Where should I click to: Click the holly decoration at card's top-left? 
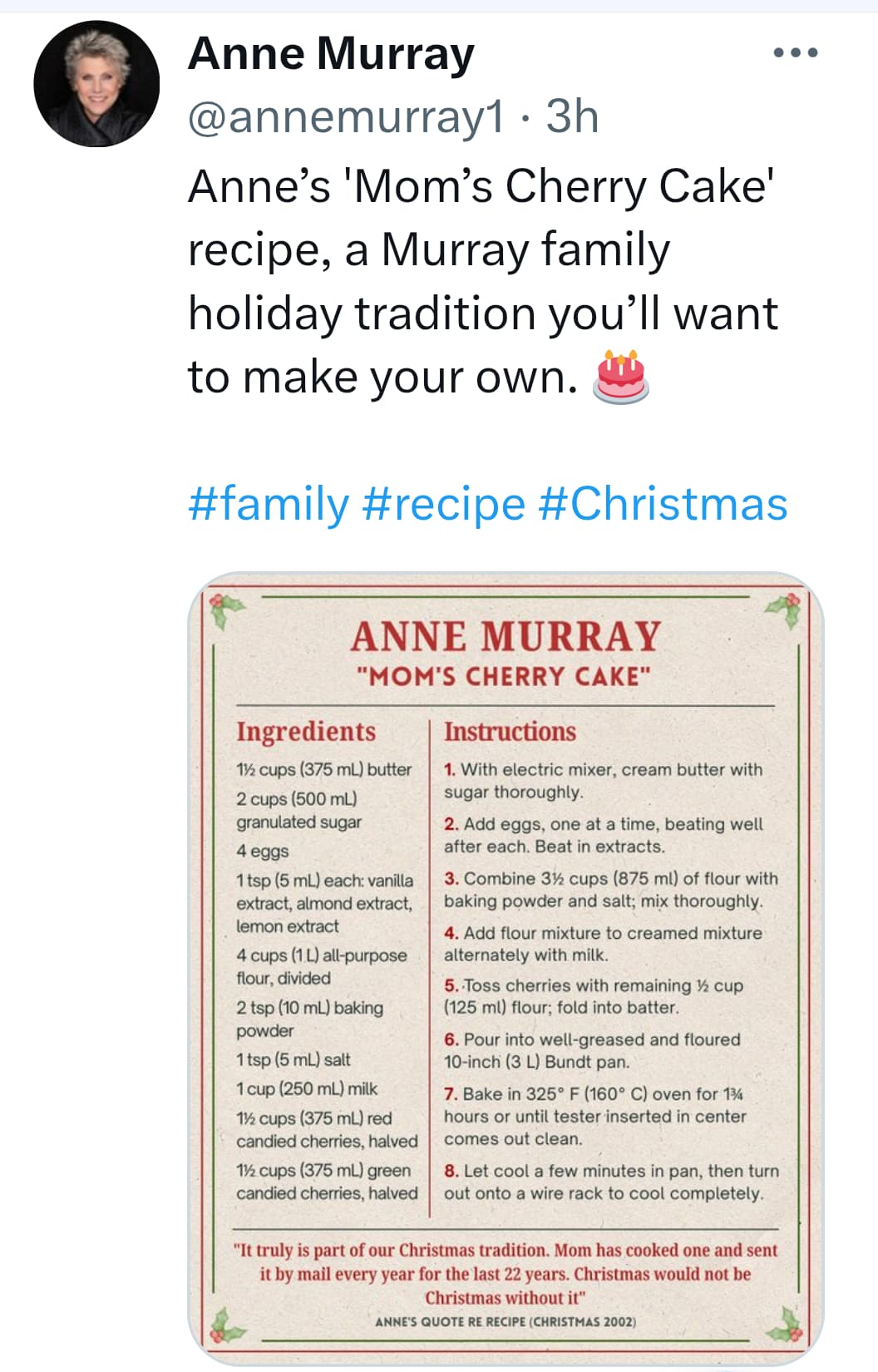coord(226,610)
